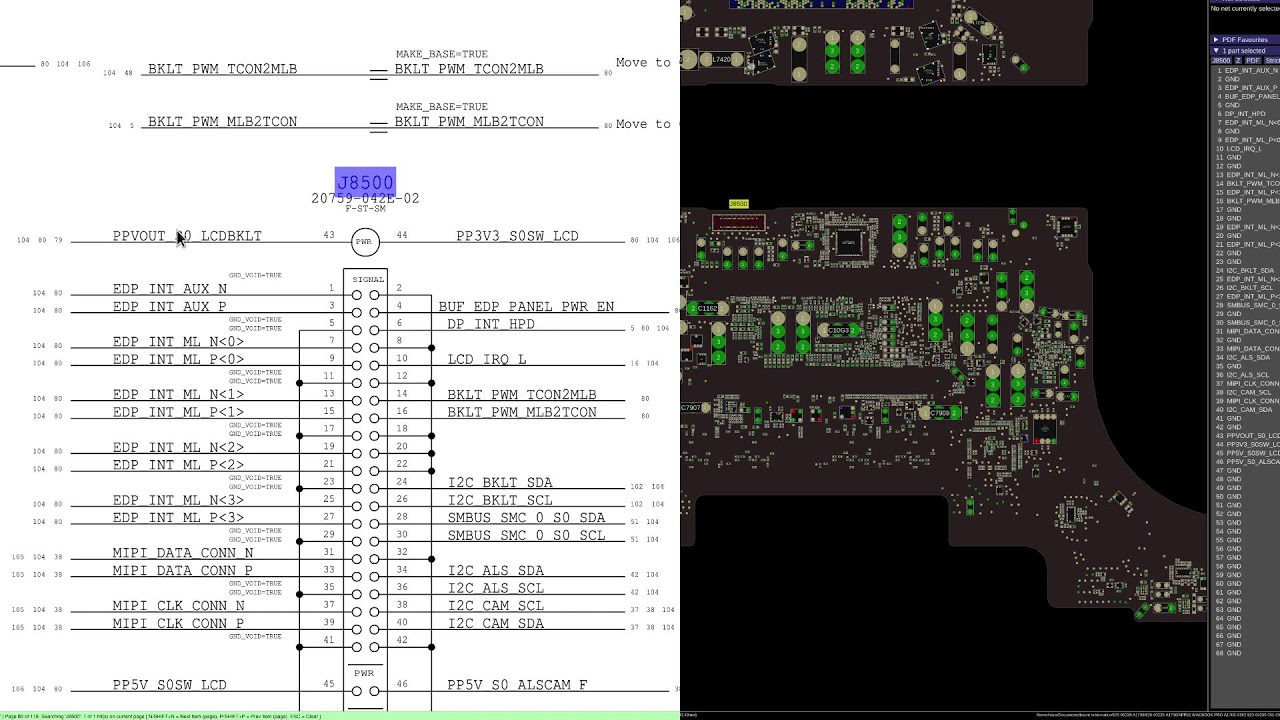The height and width of the screenshot is (720, 1280).
Task: Click EDP_INT_AUX_P net label in schematic
Action: click(x=169, y=306)
